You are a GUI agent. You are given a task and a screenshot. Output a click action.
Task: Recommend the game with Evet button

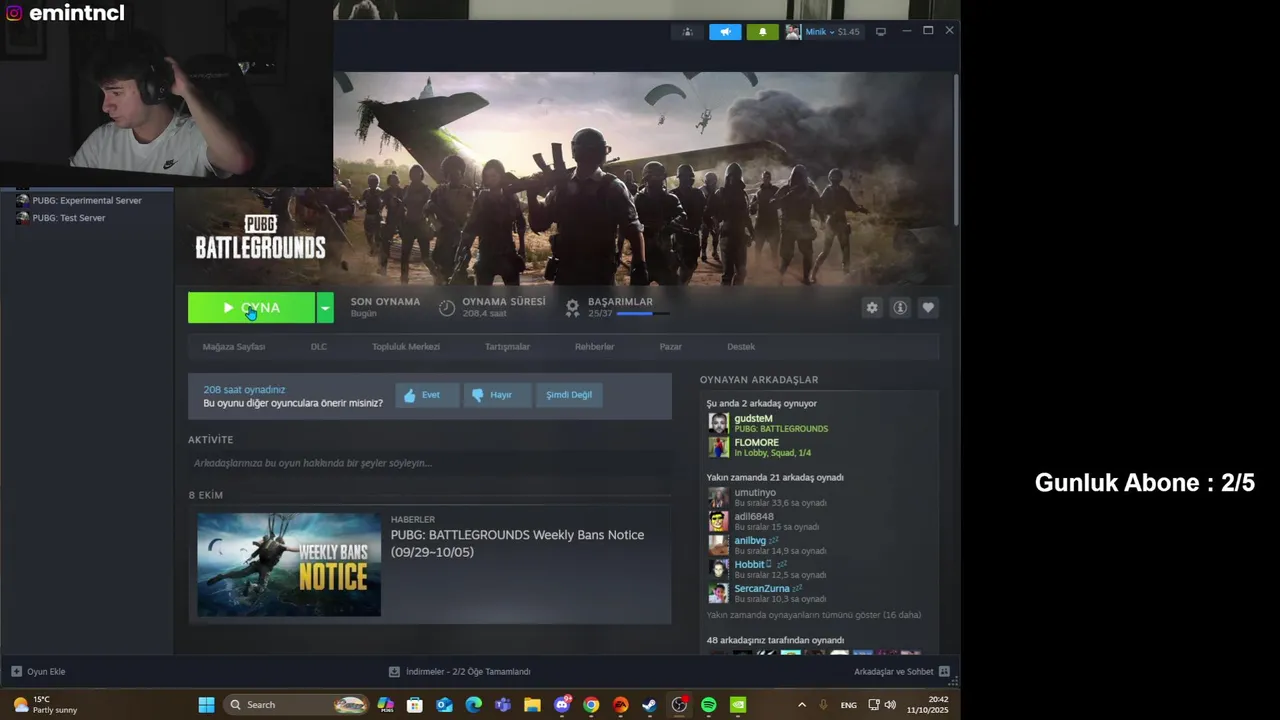click(426, 395)
